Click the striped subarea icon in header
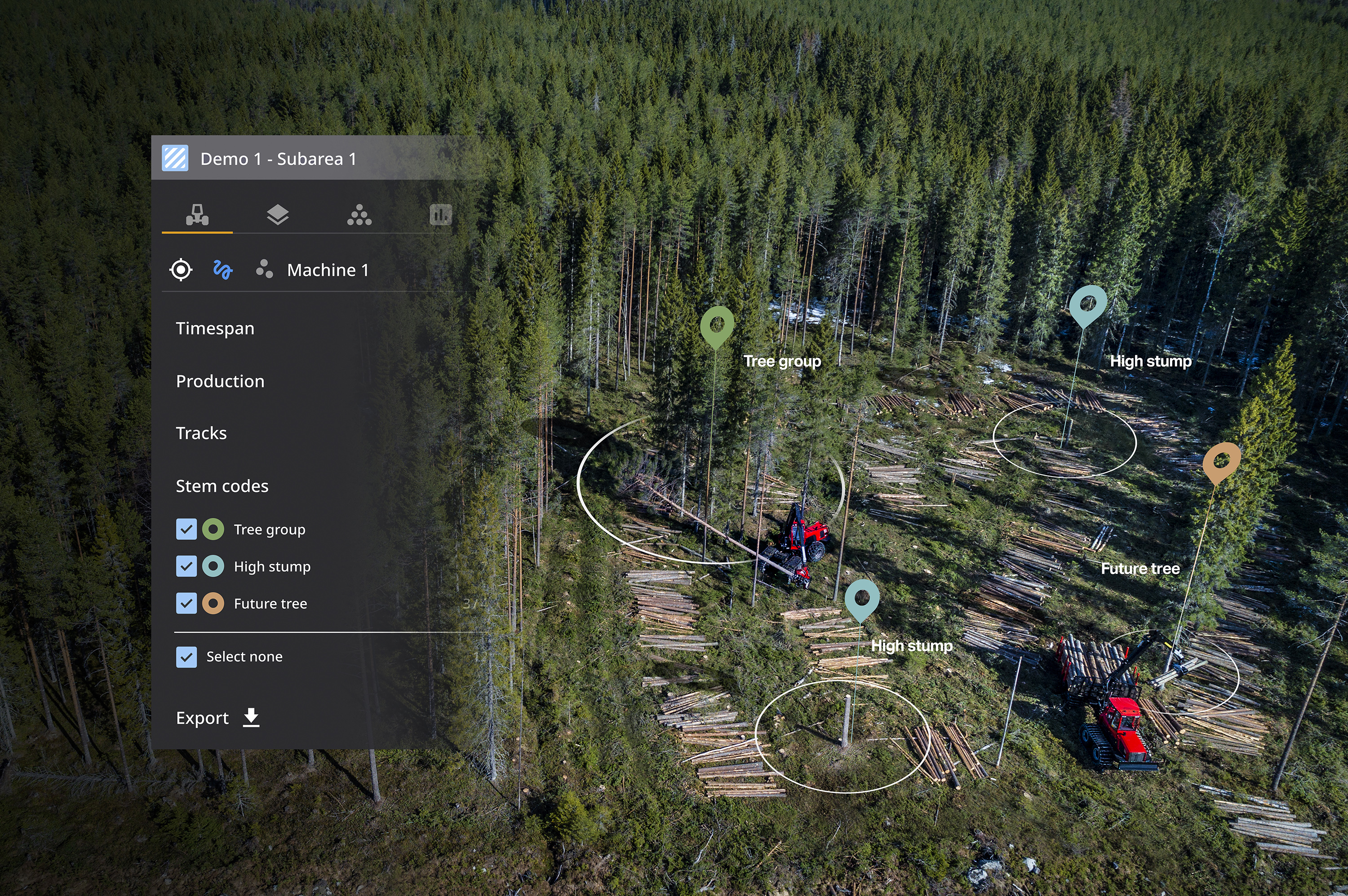Screen dimensions: 1348x896 pos(175,158)
